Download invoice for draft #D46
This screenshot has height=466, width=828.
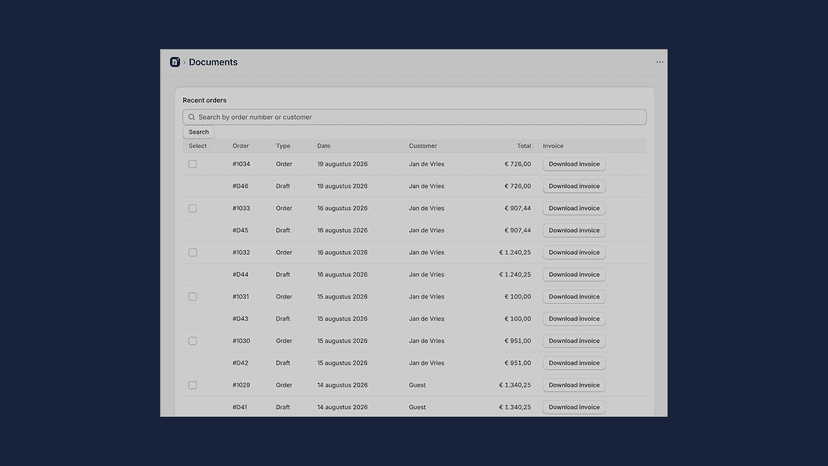click(574, 187)
